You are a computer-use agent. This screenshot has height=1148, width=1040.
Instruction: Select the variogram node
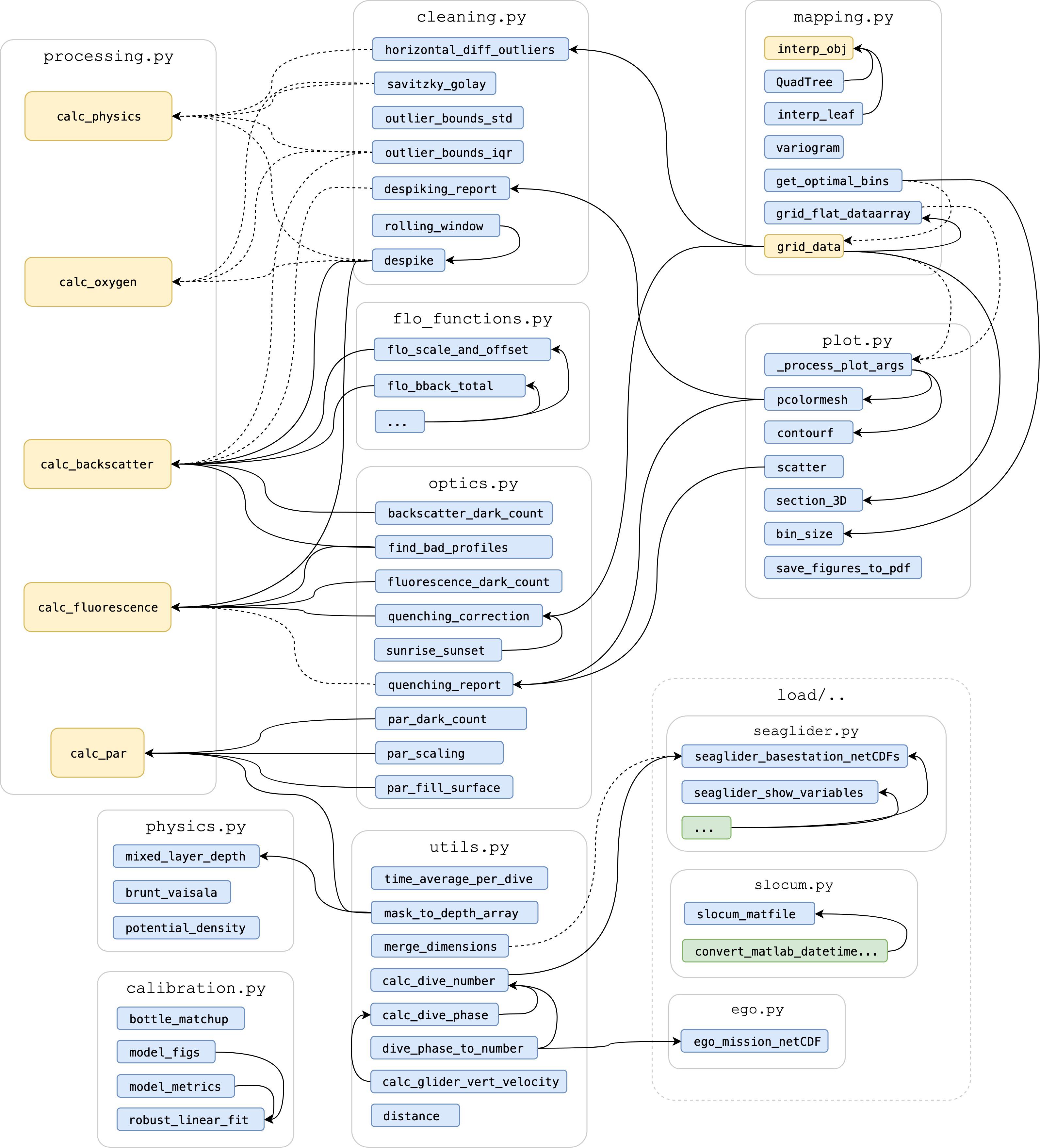coord(804,147)
